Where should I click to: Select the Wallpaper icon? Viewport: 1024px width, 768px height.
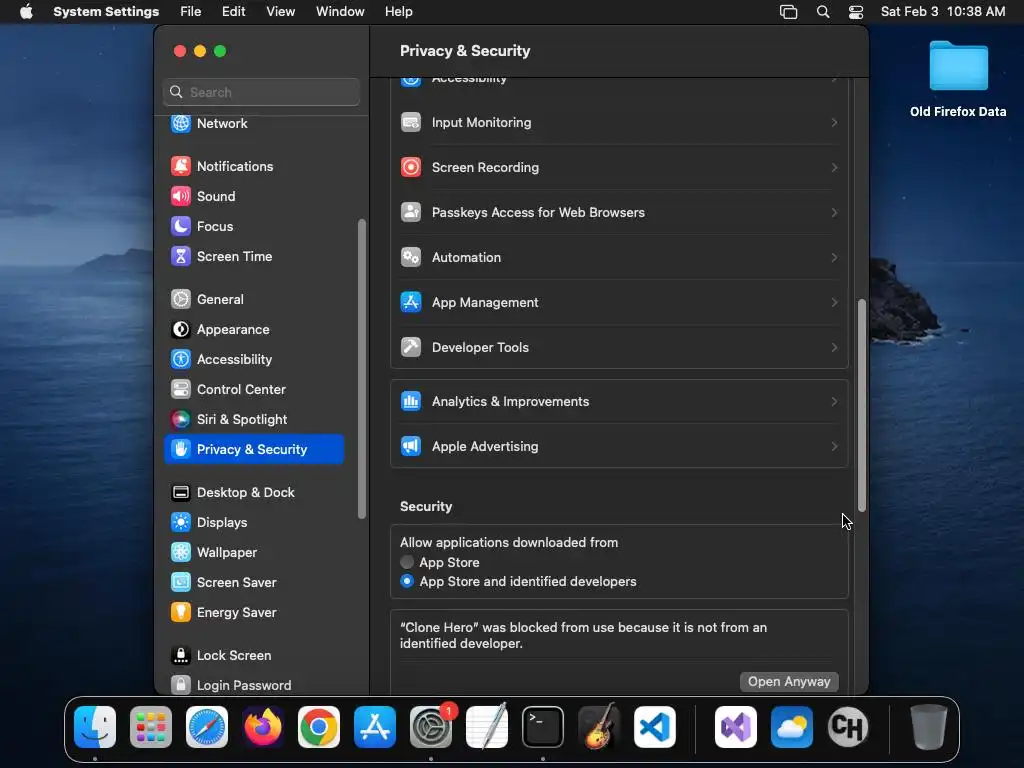[181, 552]
